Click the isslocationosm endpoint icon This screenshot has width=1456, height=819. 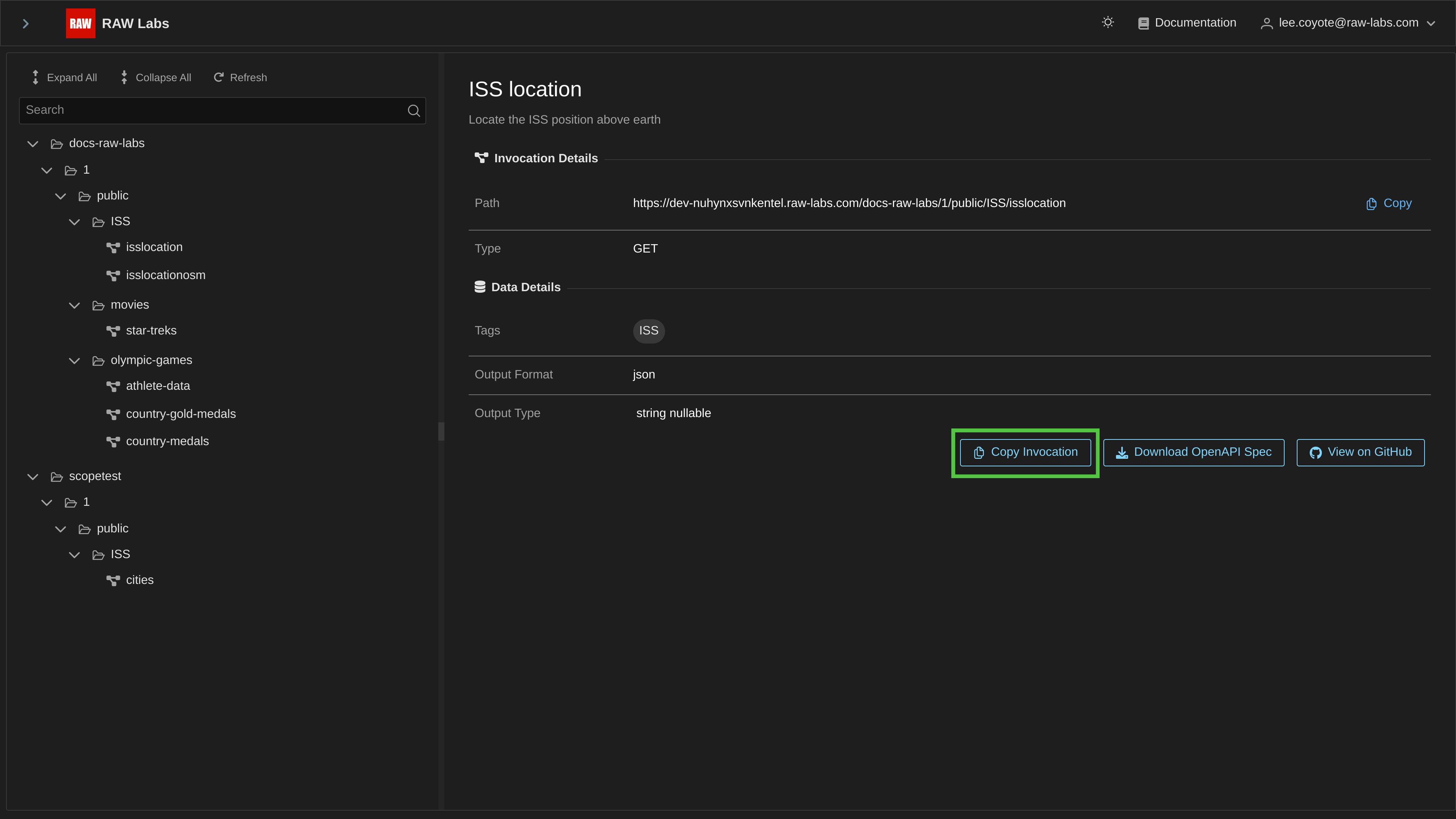(x=113, y=276)
